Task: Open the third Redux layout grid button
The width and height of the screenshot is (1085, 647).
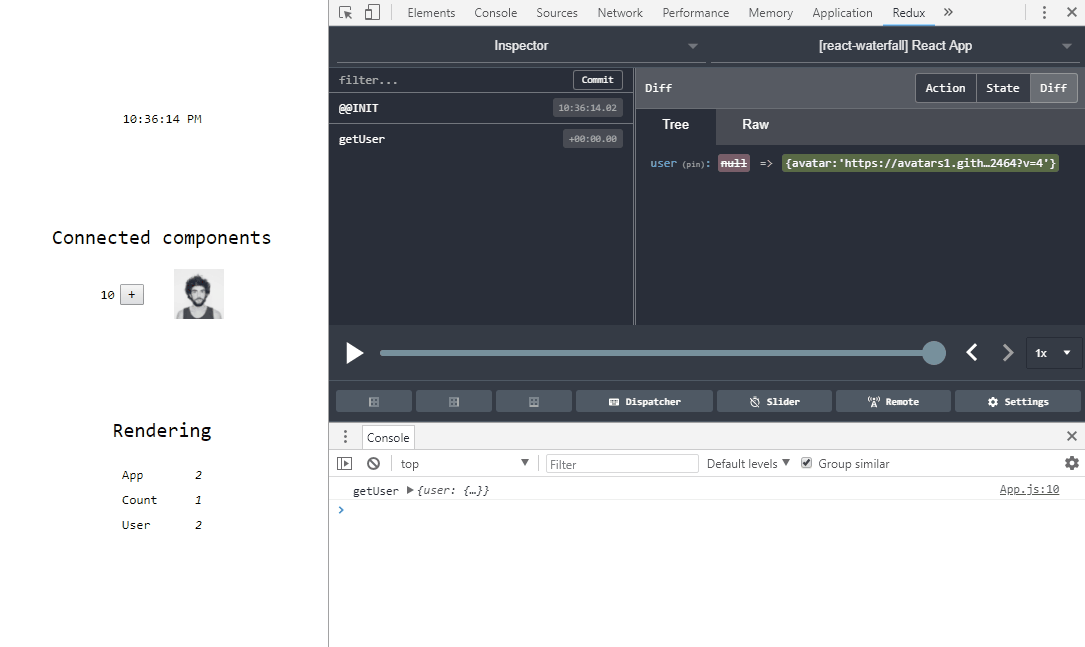Action: tap(534, 401)
